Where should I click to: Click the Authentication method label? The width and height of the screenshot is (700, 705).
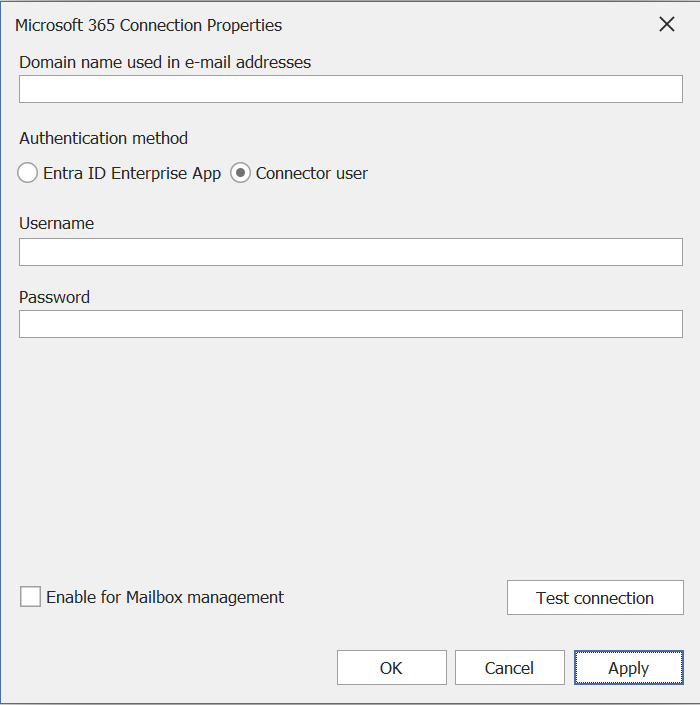click(103, 138)
